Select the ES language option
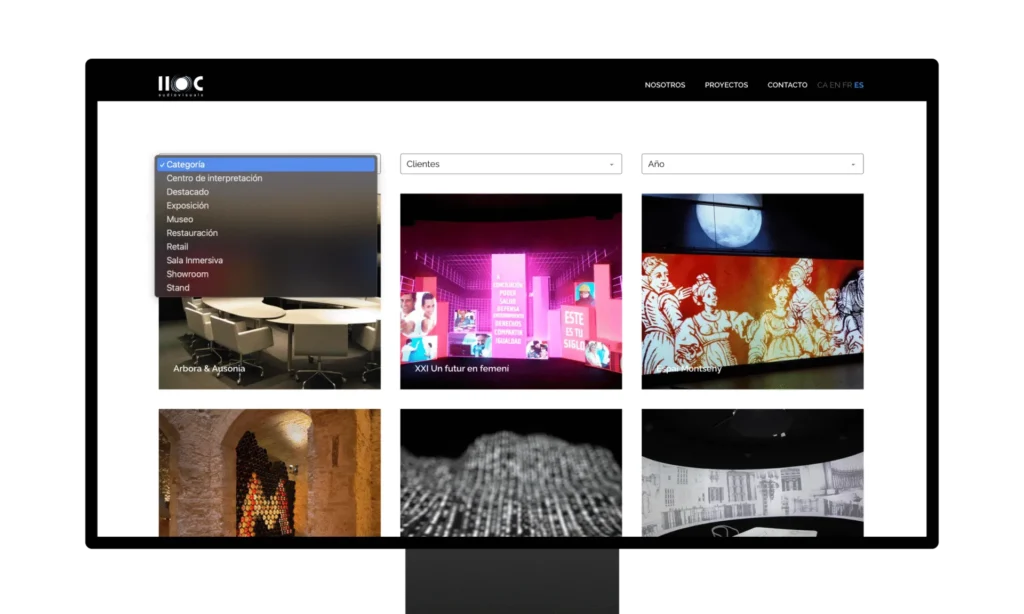 pos(859,85)
